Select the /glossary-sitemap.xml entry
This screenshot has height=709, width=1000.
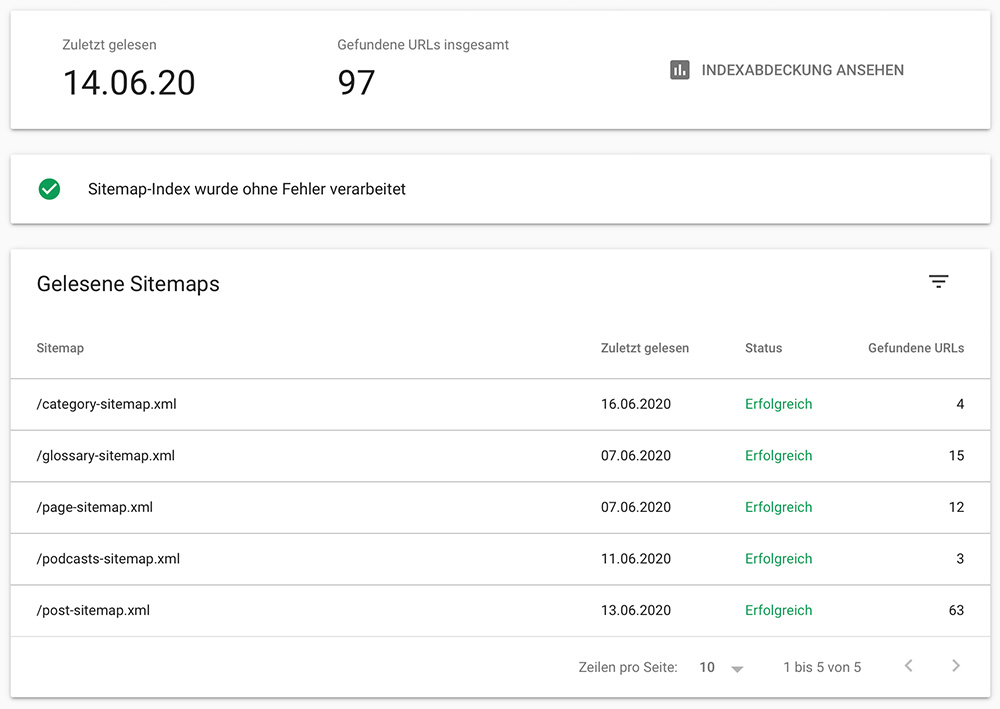click(106, 456)
